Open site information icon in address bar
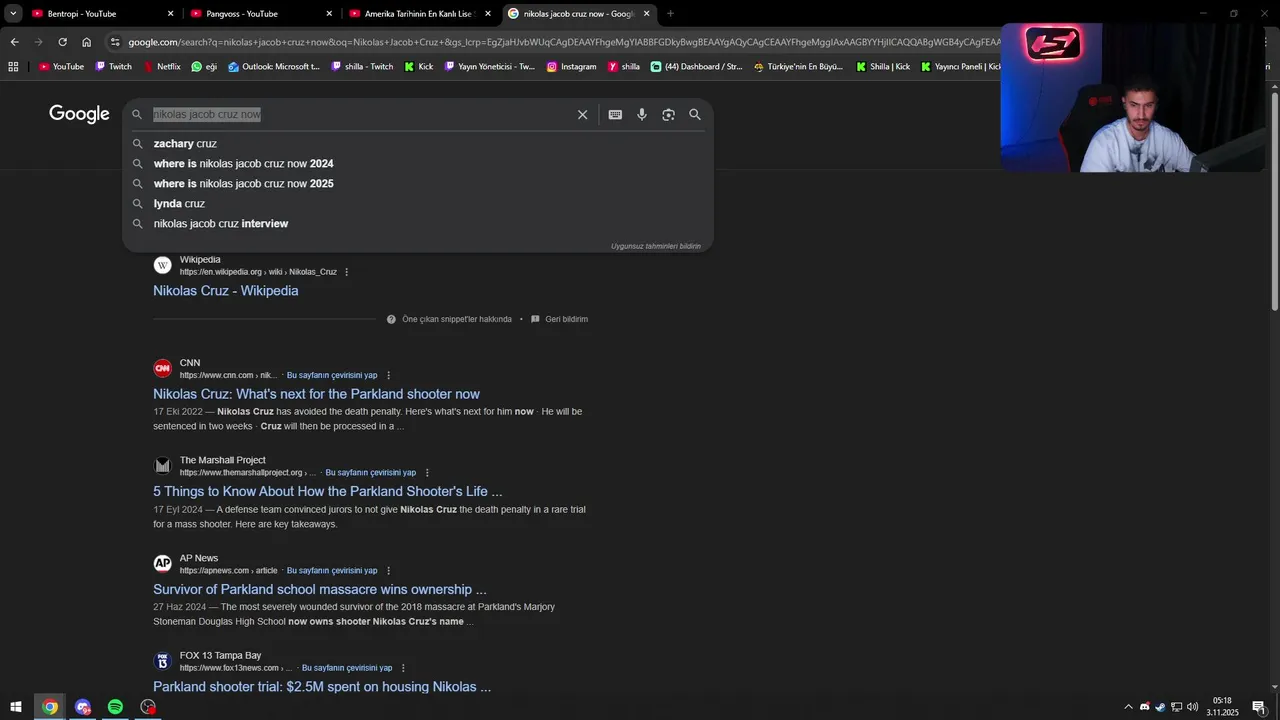This screenshot has height=720, width=1280. pos(115,42)
